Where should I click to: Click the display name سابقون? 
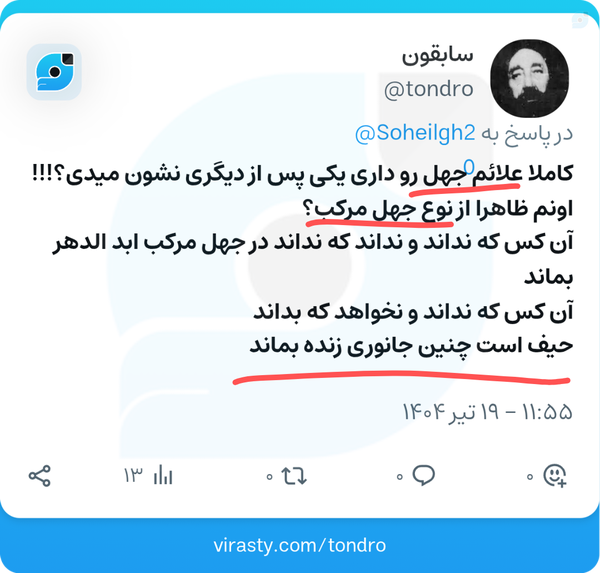[x=437, y=56]
